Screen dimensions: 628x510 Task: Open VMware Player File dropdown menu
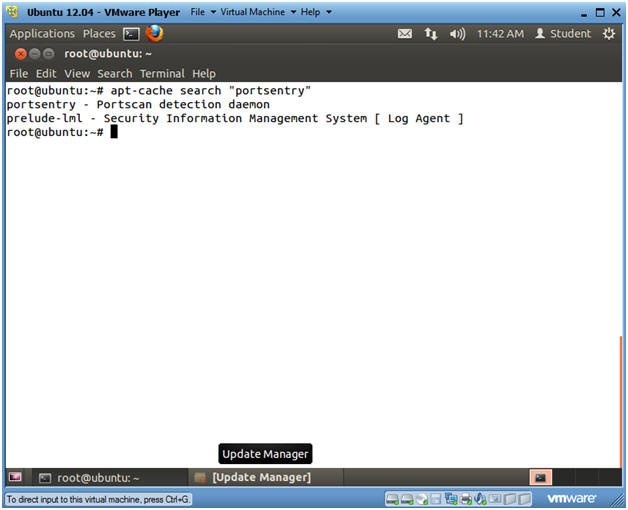point(203,12)
